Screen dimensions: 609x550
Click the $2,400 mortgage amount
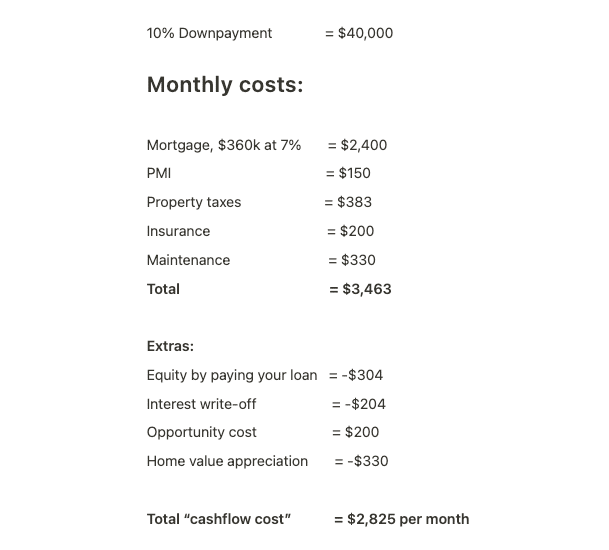click(364, 145)
